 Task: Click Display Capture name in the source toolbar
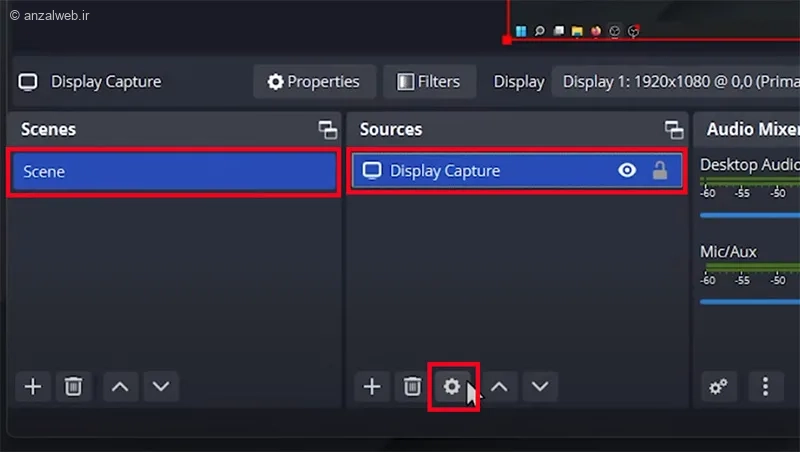coord(106,82)
